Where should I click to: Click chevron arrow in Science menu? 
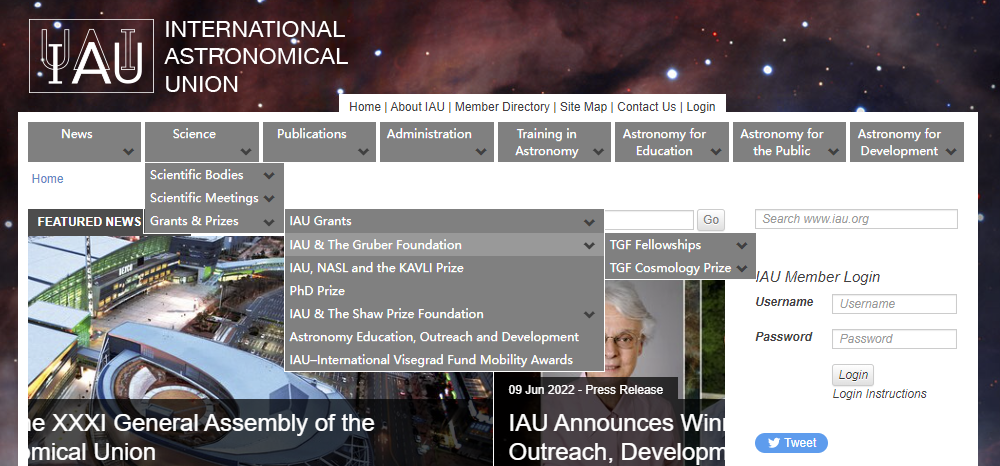click(246, 152)
